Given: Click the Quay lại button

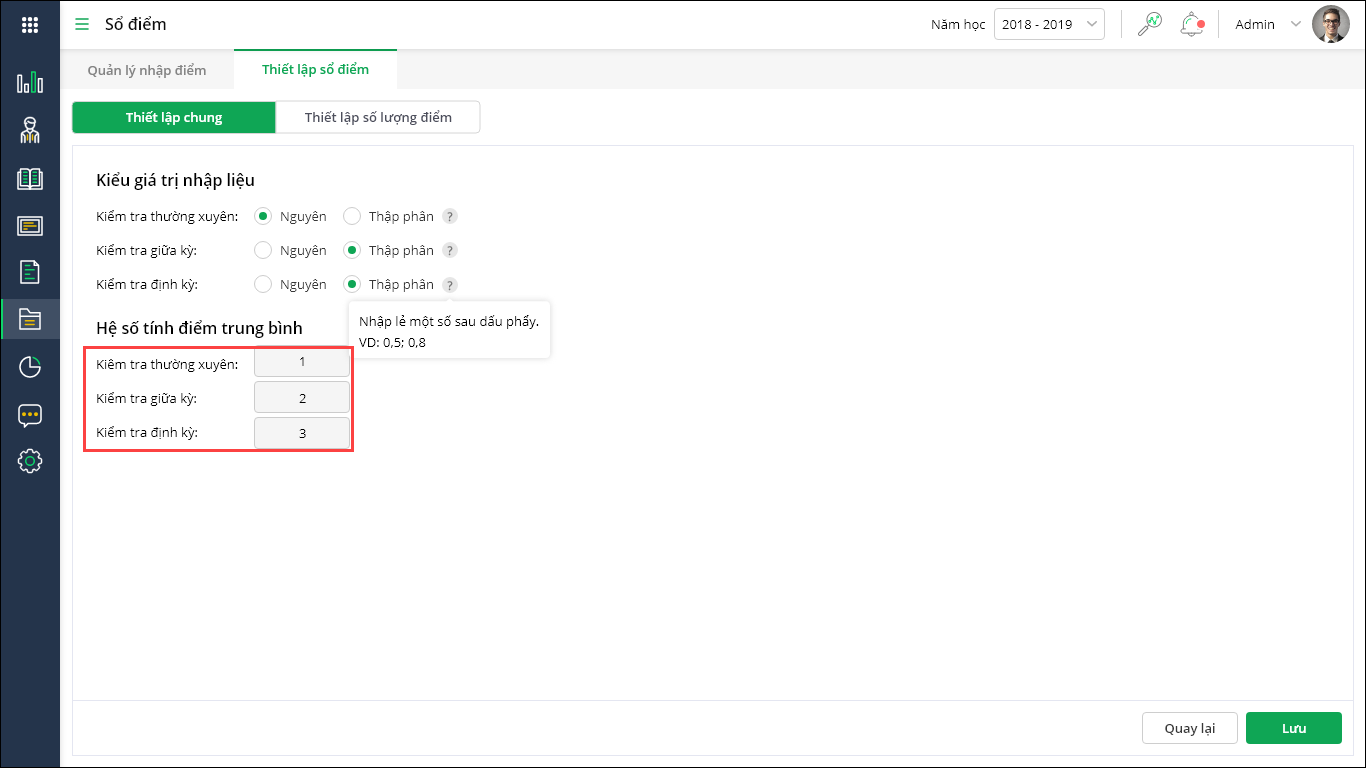Looking at the screenshot, I should (1190, 728).
